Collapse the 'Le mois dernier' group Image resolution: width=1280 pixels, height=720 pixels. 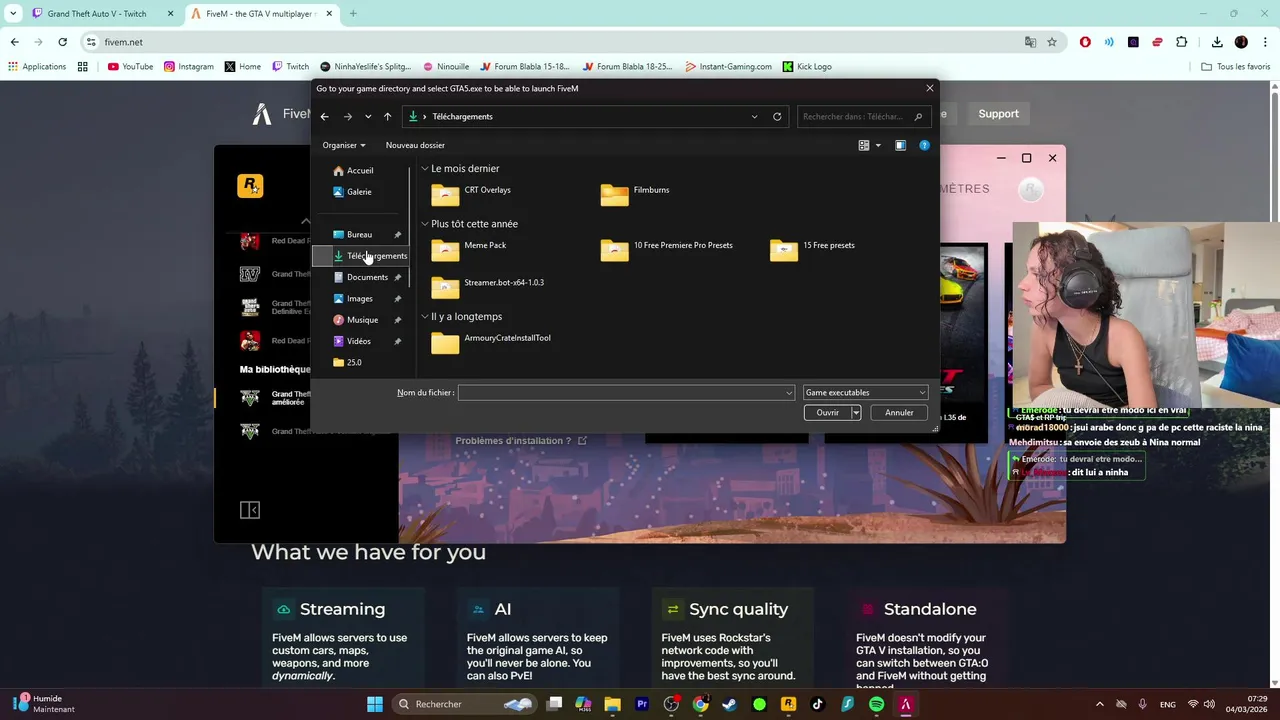425,169
